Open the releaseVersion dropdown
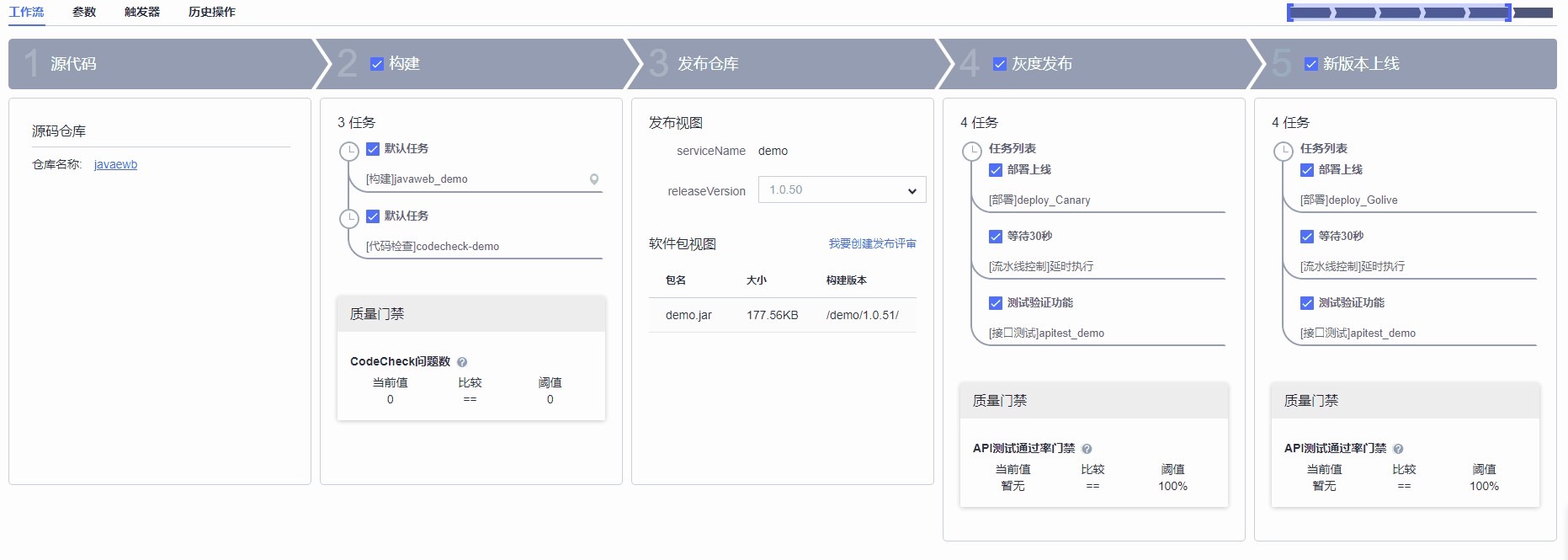 click(842, 190)
